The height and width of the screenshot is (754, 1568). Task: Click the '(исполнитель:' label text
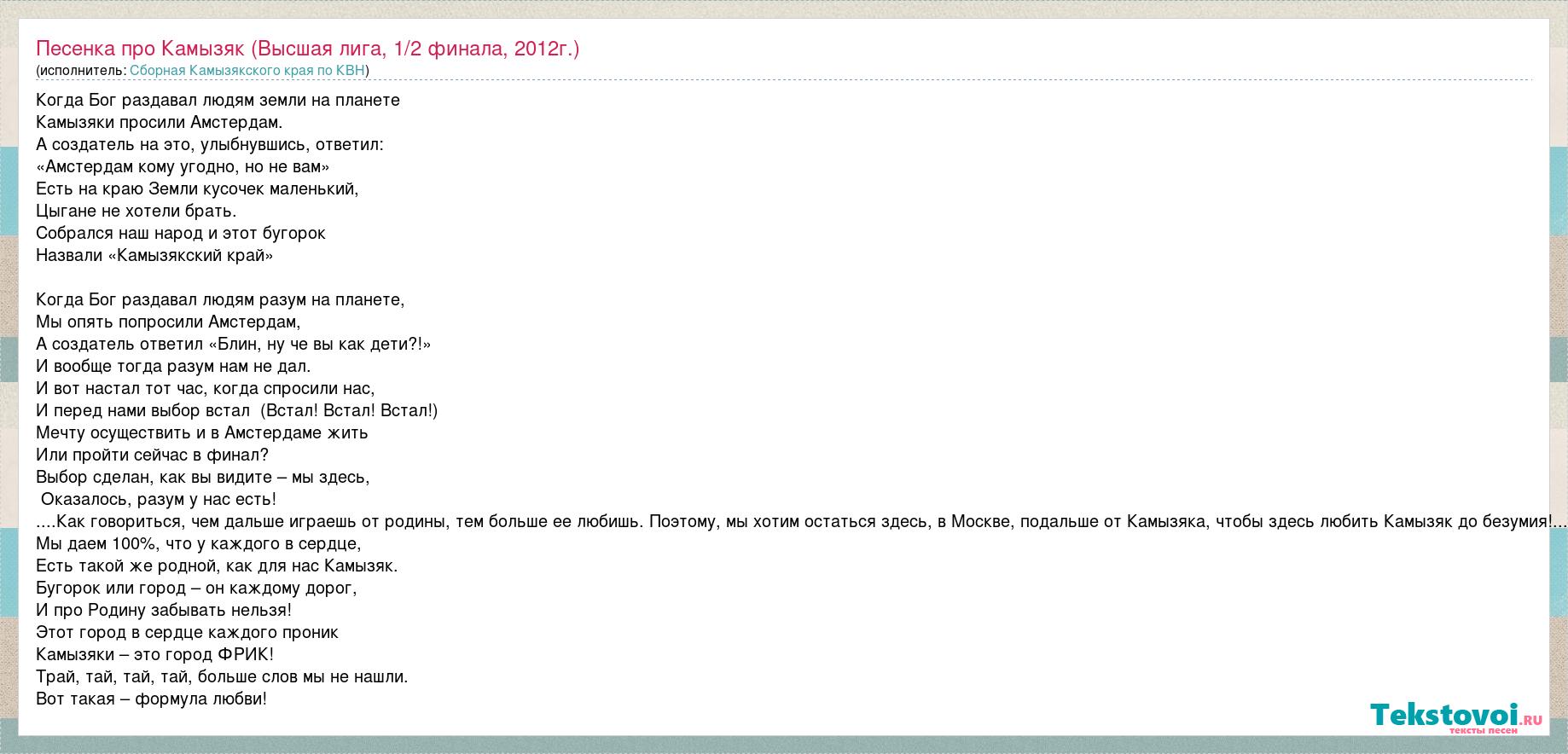point(81,71)
